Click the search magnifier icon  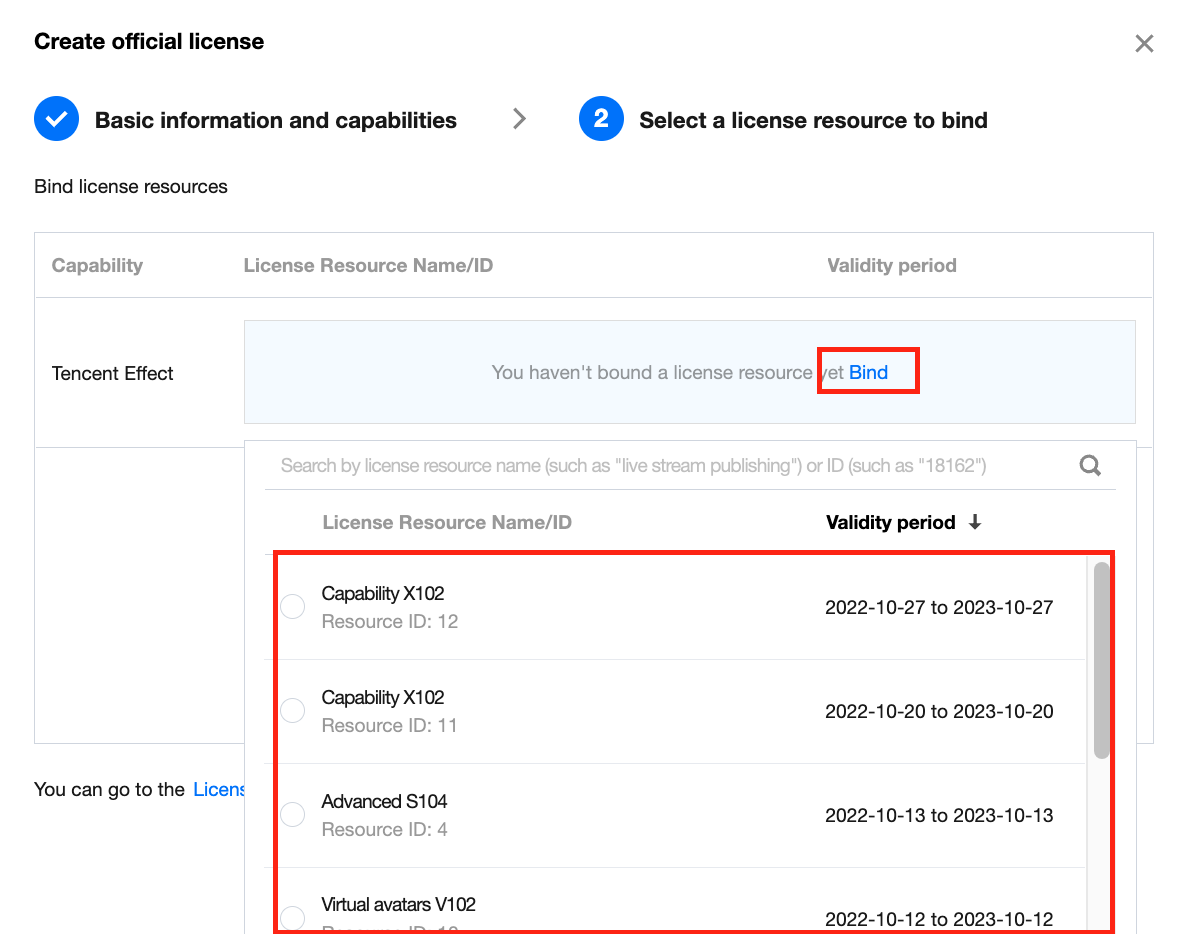(x=1090, y=465)
